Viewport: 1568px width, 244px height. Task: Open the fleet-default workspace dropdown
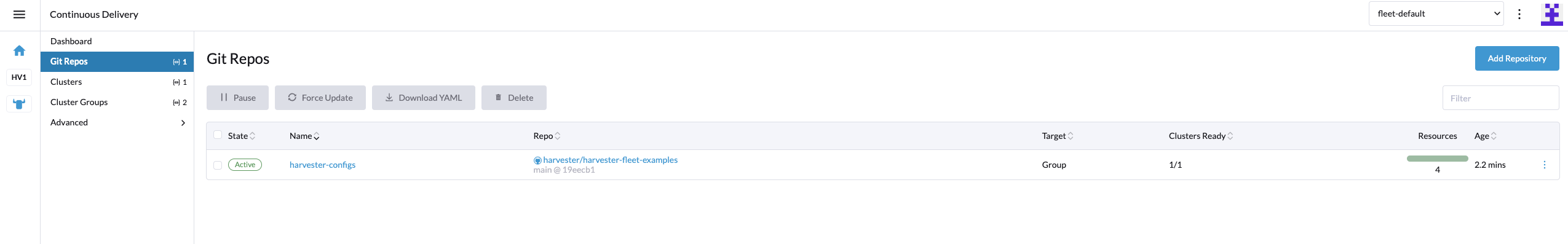click(1436, 14)
